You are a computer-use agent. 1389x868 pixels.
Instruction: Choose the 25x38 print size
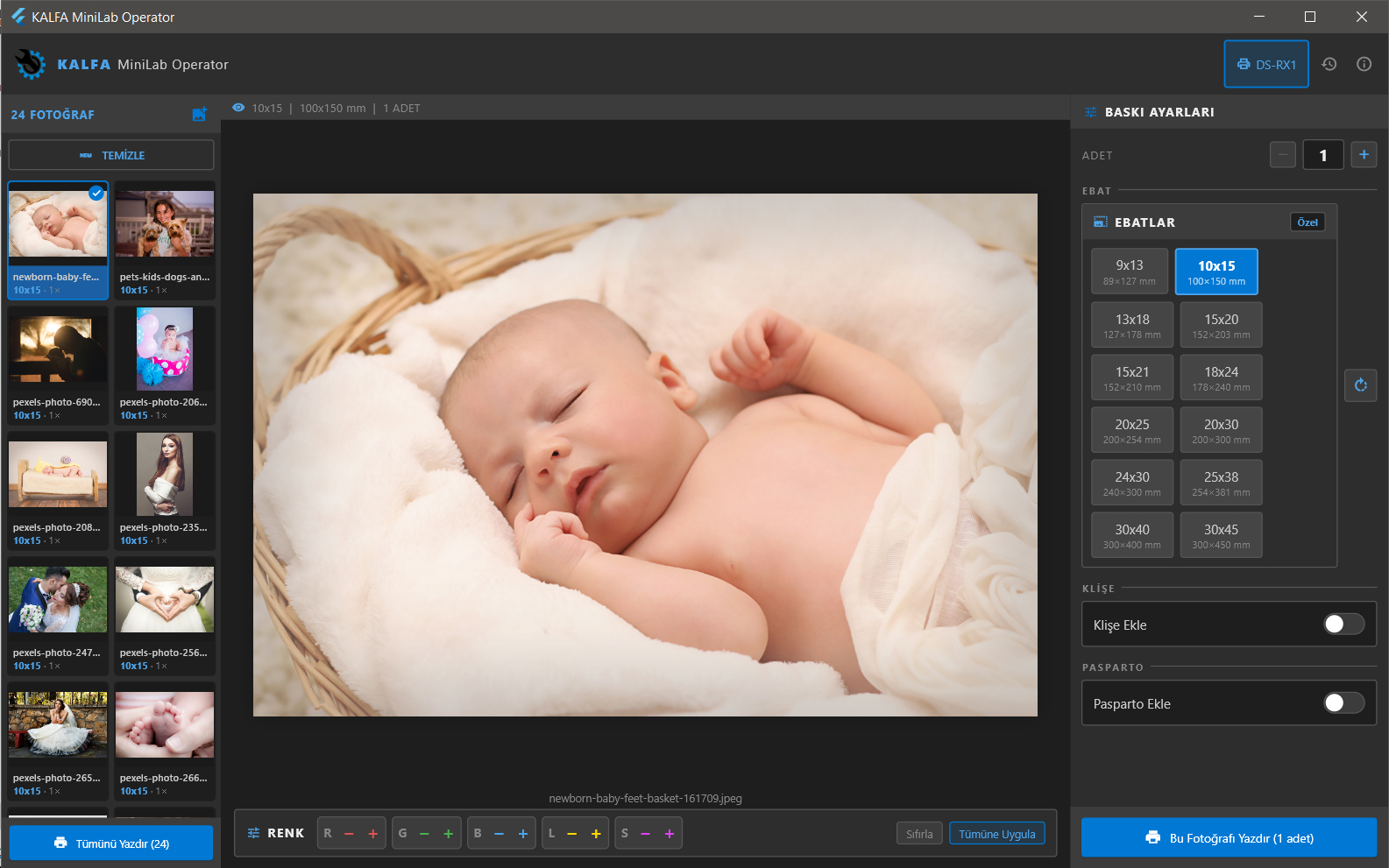tap(1221, 483)
